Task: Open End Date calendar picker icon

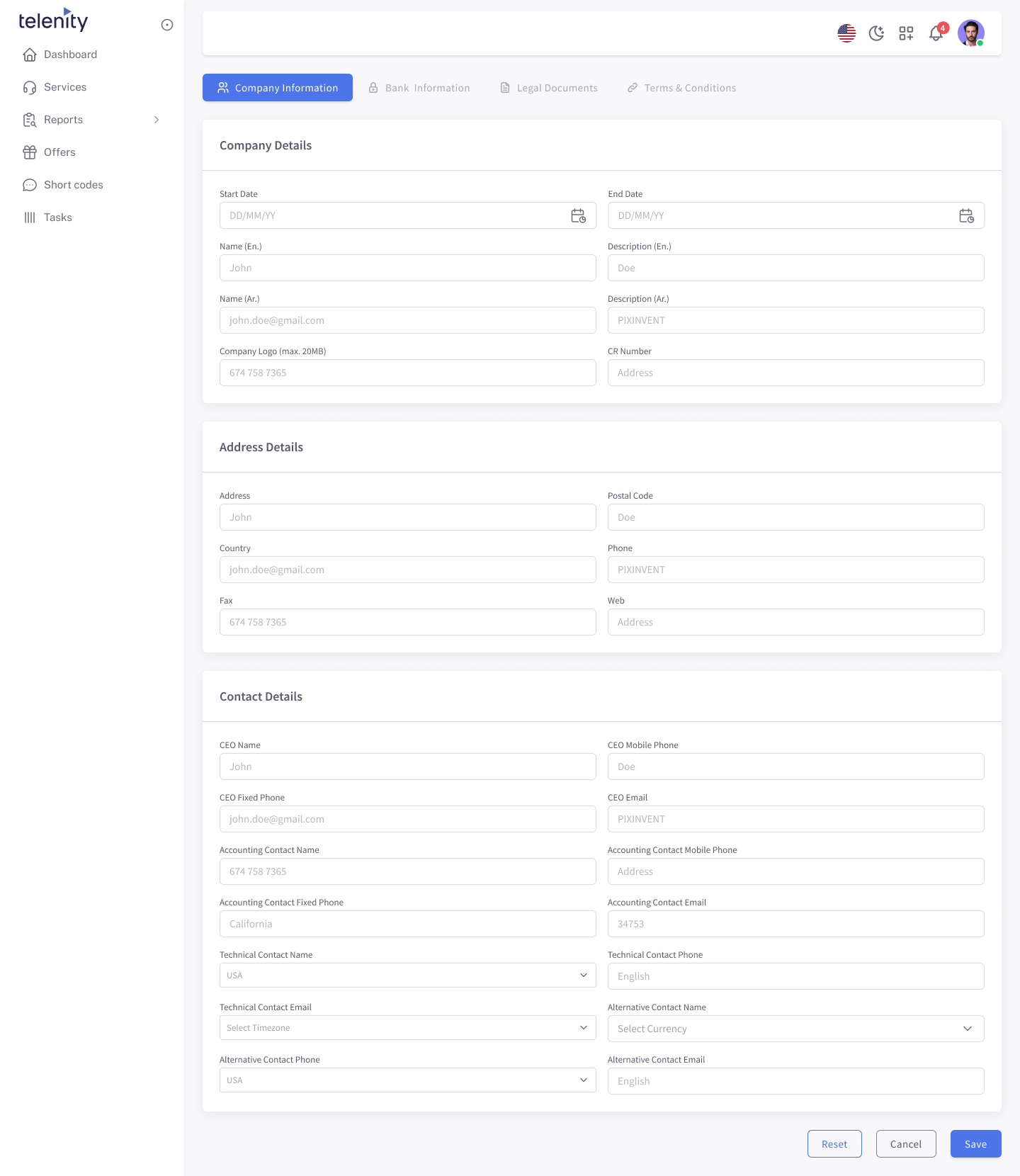Action: coord(966,215)
